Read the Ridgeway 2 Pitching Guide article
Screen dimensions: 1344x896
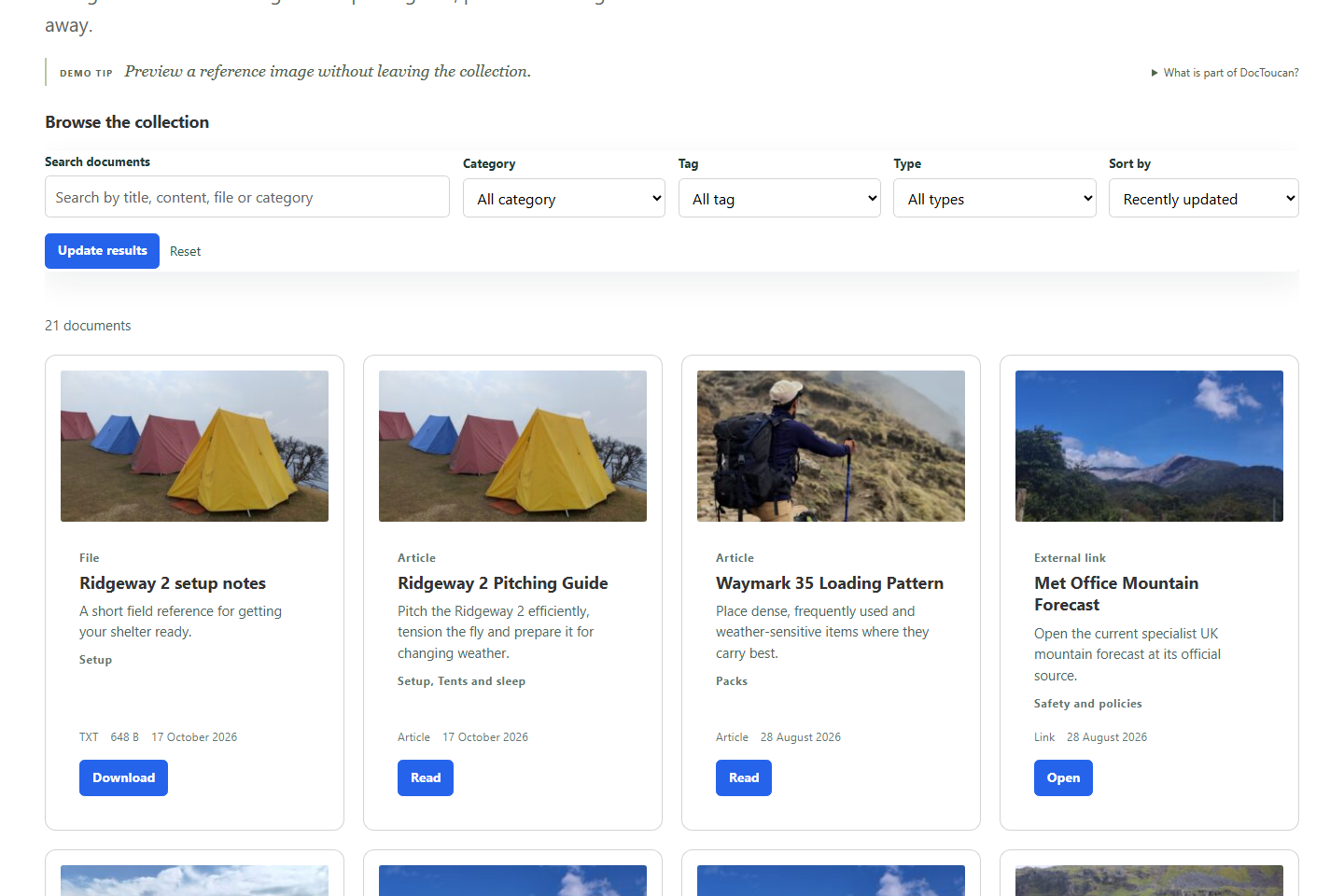pos(426,778)
